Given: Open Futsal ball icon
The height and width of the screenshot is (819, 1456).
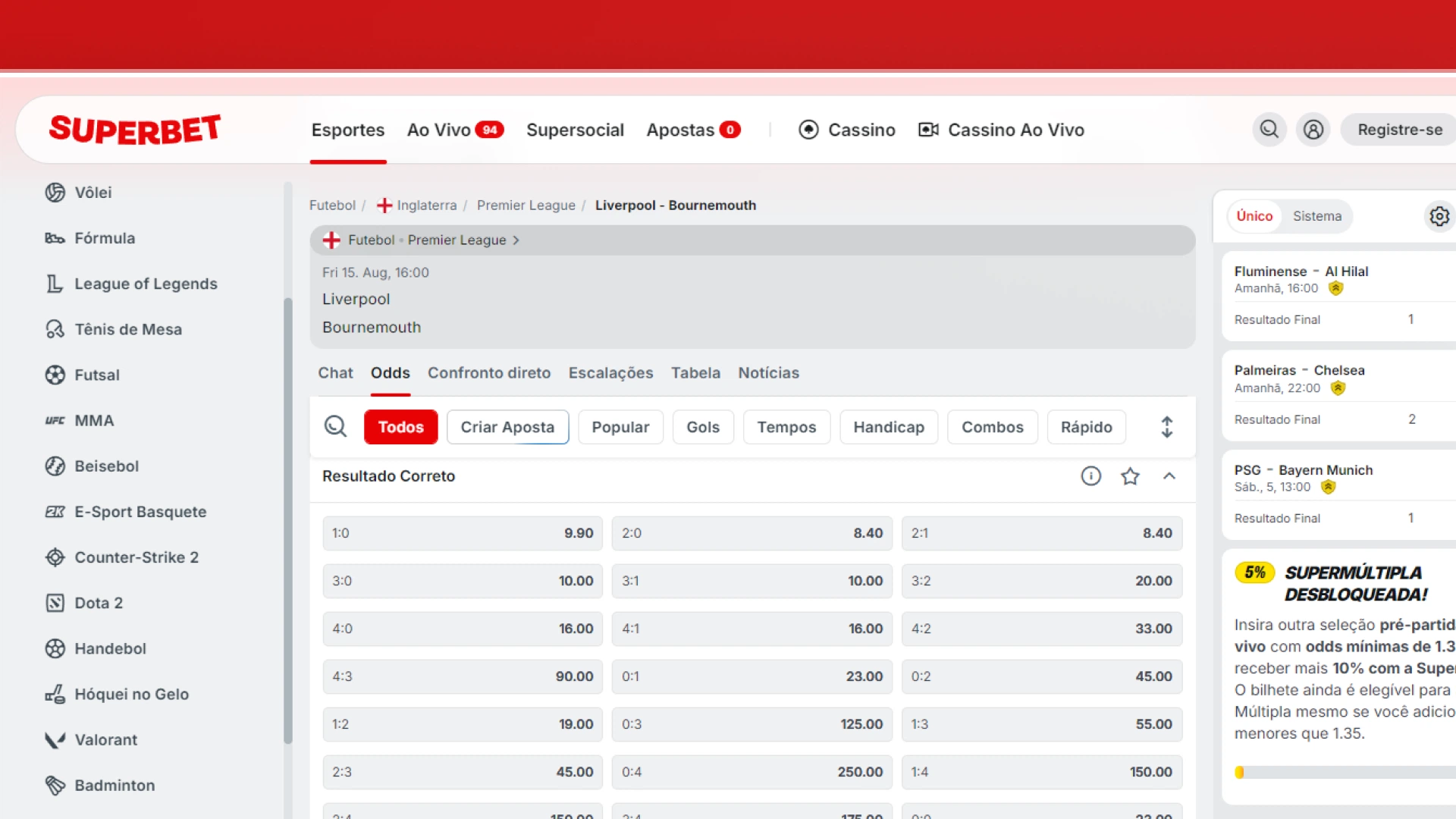Looking at the screenshot, I should tap(55, 375).
